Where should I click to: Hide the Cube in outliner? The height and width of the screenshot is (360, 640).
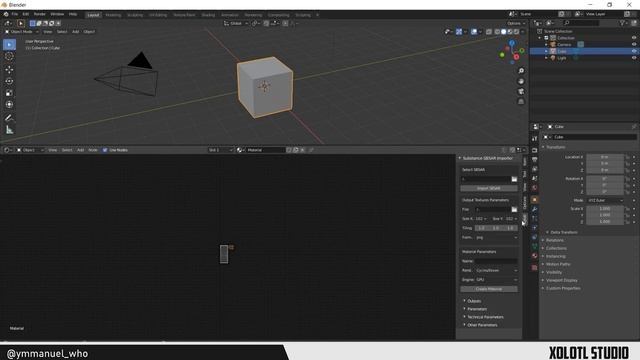pyautogui.click(x=634, y=51)
